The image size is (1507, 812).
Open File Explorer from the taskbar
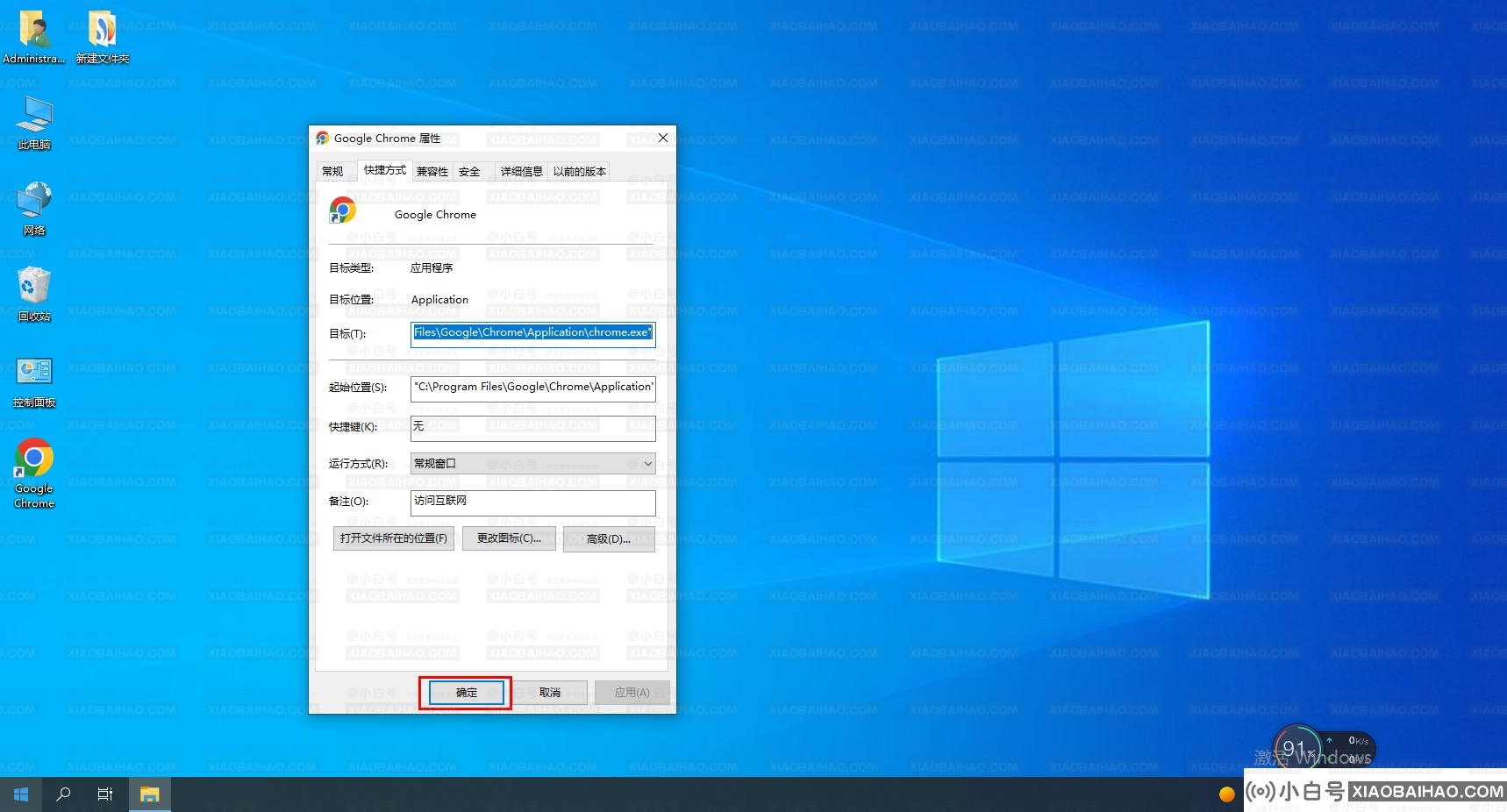[150, 794]
